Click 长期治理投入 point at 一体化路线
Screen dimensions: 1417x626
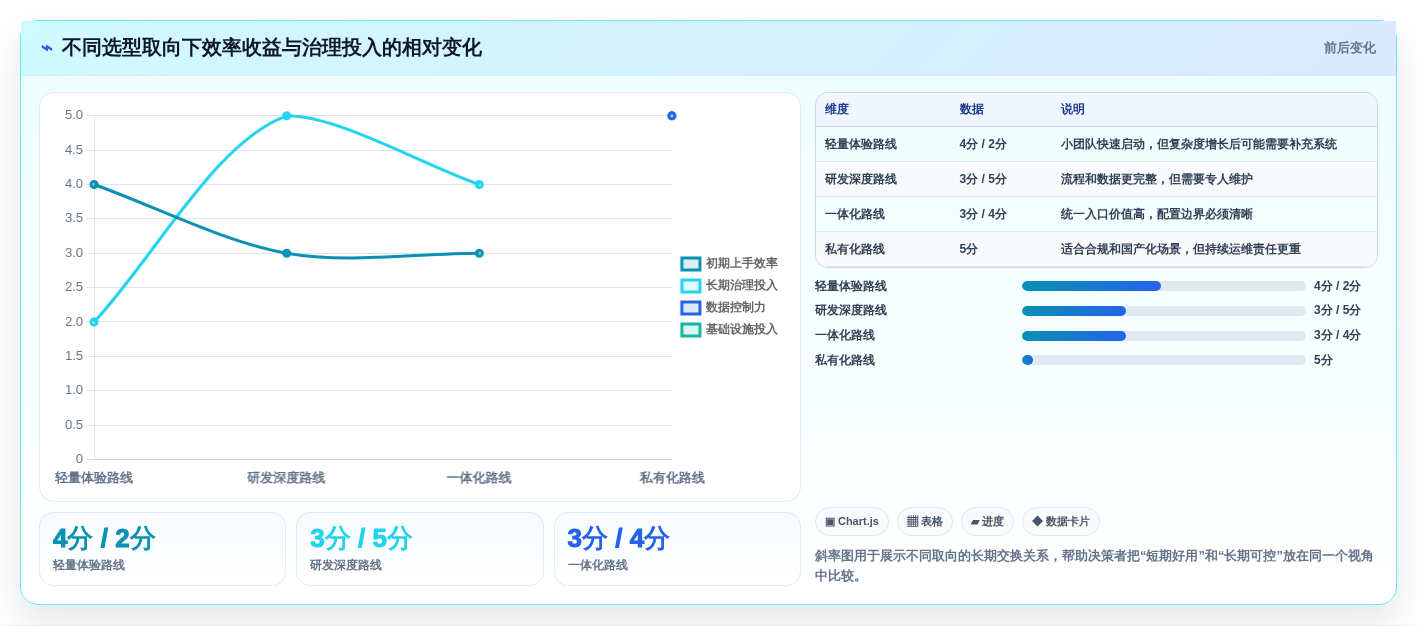[x=479, y=185]
